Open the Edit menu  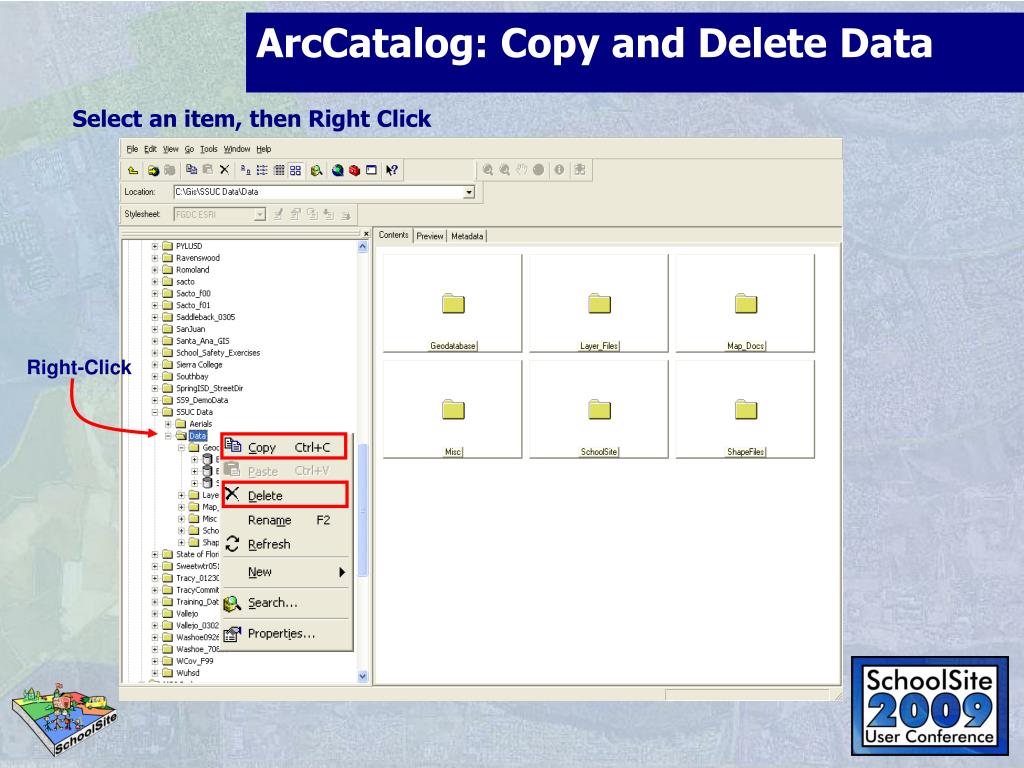[150, 149]
